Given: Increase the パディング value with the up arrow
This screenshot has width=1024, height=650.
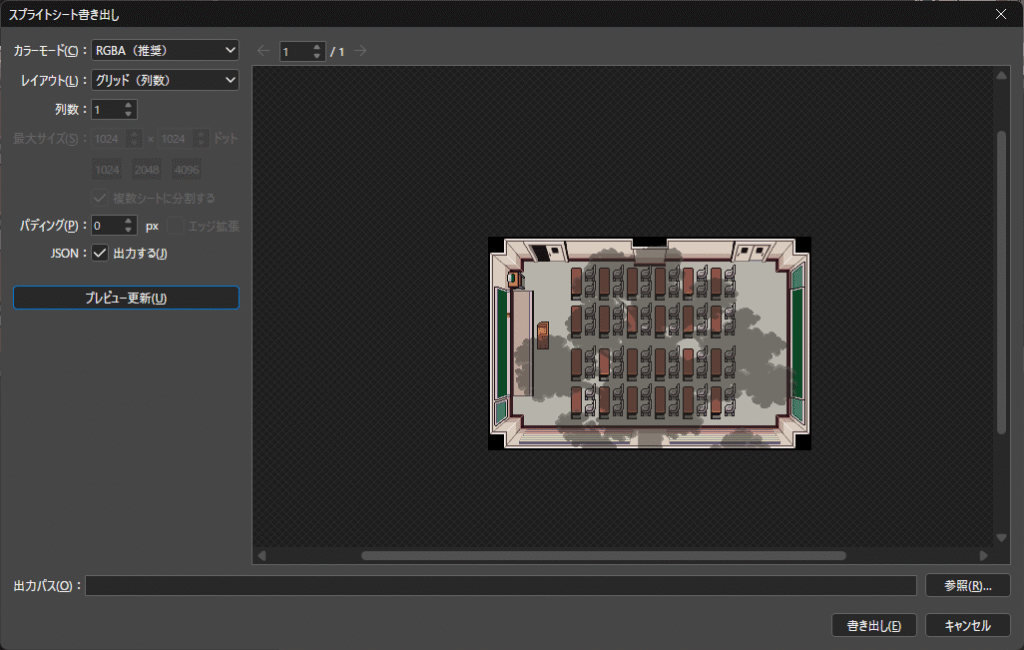Looking at the screenshot, I should pyautogui.click(x=129, y=221).
